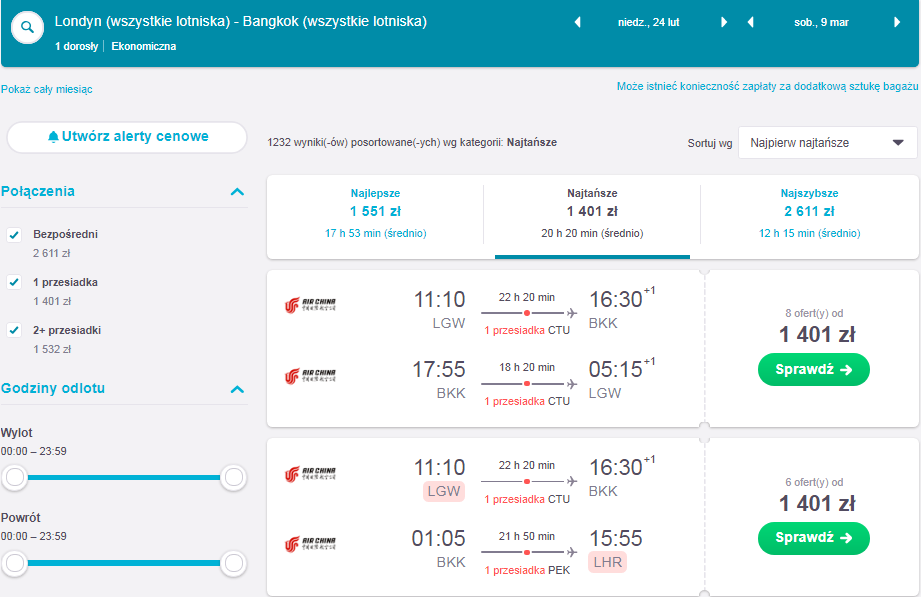The image size is (921, 597).
Task: Disable the 2+ przesiadki checkbox
Action: 14,330
